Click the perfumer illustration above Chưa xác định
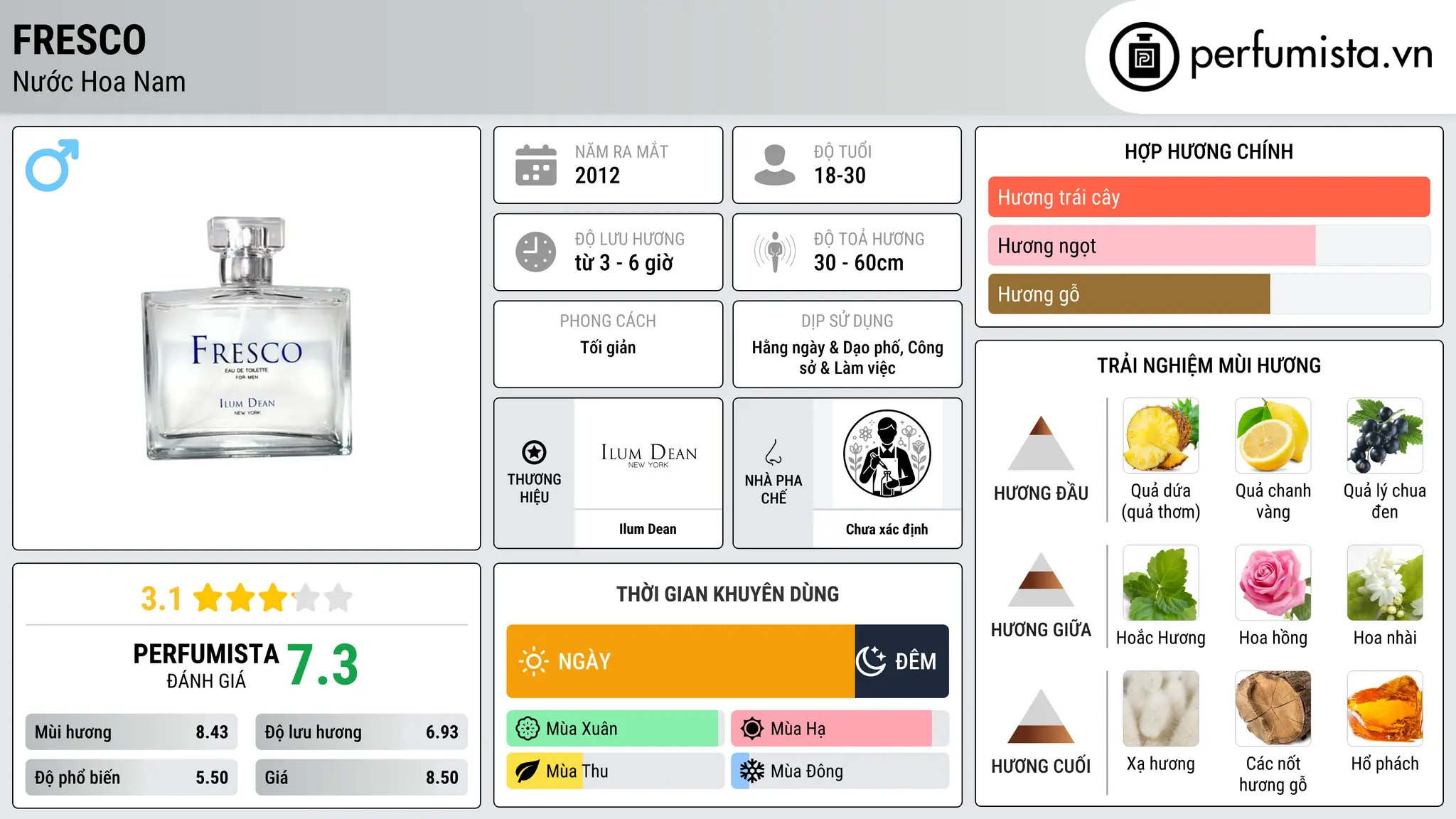The height and width of the screenshot is (819, 1456). coord(887,454)
